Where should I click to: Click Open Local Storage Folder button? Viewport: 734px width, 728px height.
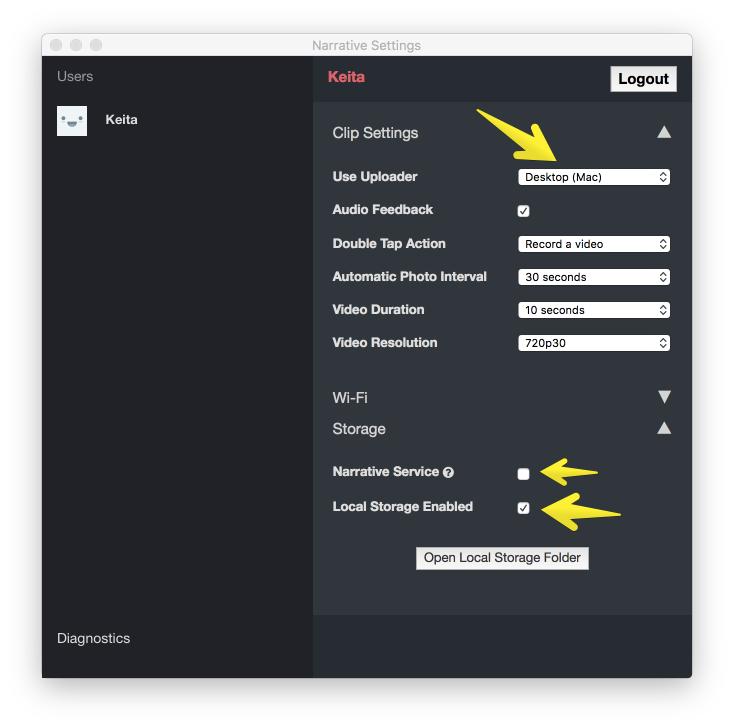click(502, 558)
